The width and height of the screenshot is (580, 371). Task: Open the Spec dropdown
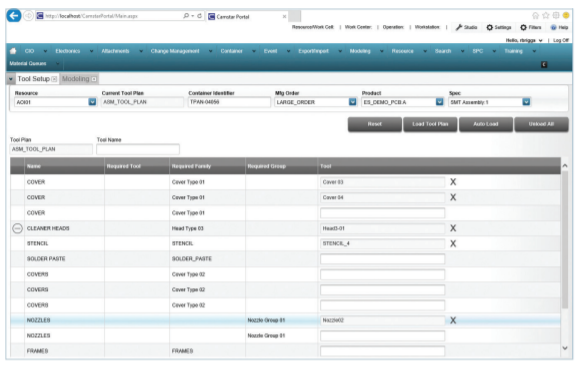[526, 102]
